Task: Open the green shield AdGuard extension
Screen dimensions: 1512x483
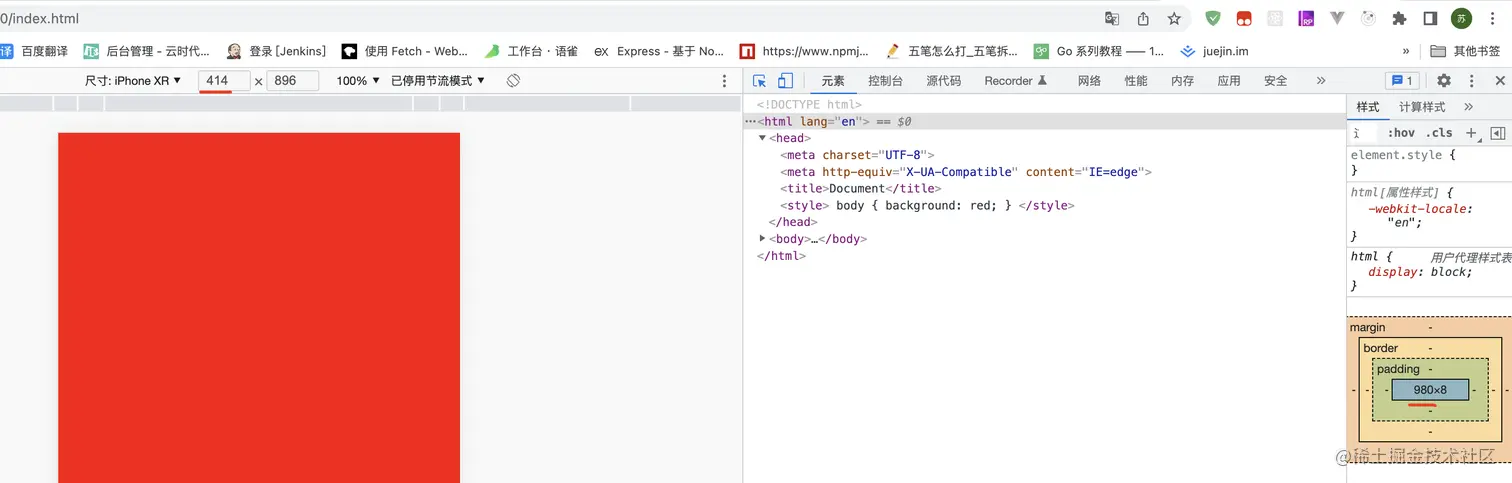Action: point(1213,18)
